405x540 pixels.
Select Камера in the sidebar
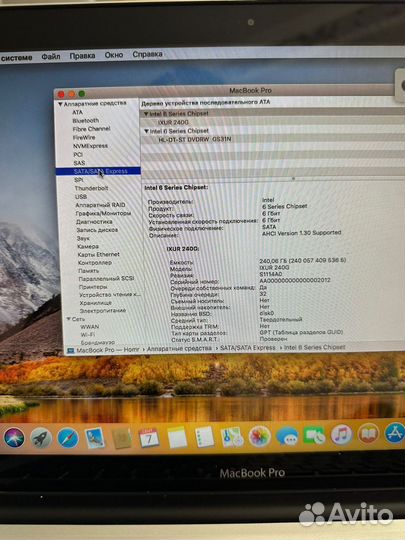[88, 247]
